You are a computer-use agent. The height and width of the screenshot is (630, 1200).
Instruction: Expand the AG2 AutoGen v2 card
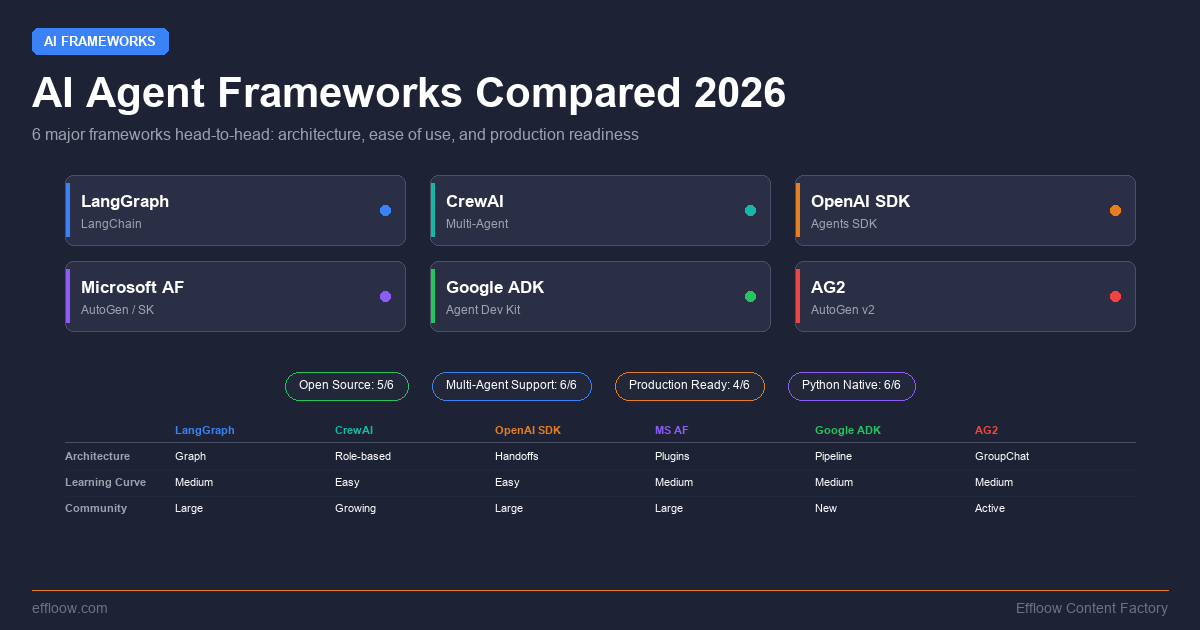(x=965, y=296)
